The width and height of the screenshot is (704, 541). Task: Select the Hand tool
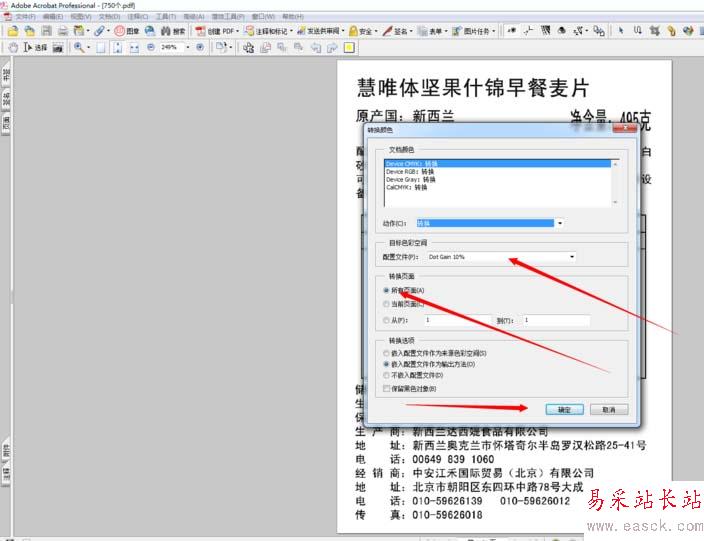point(13,47)
